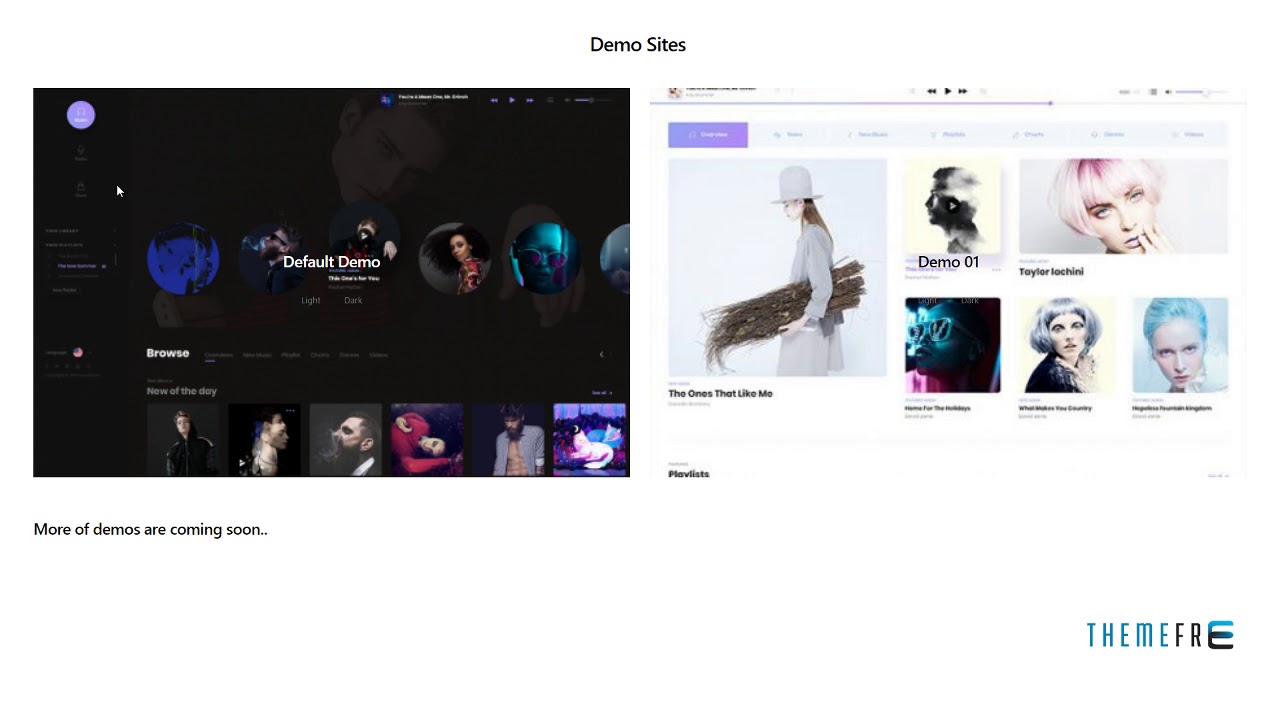Viewport: 1280px width, 720px height.
Task: Open the Demo 01 title link
Action: (948, 262)
